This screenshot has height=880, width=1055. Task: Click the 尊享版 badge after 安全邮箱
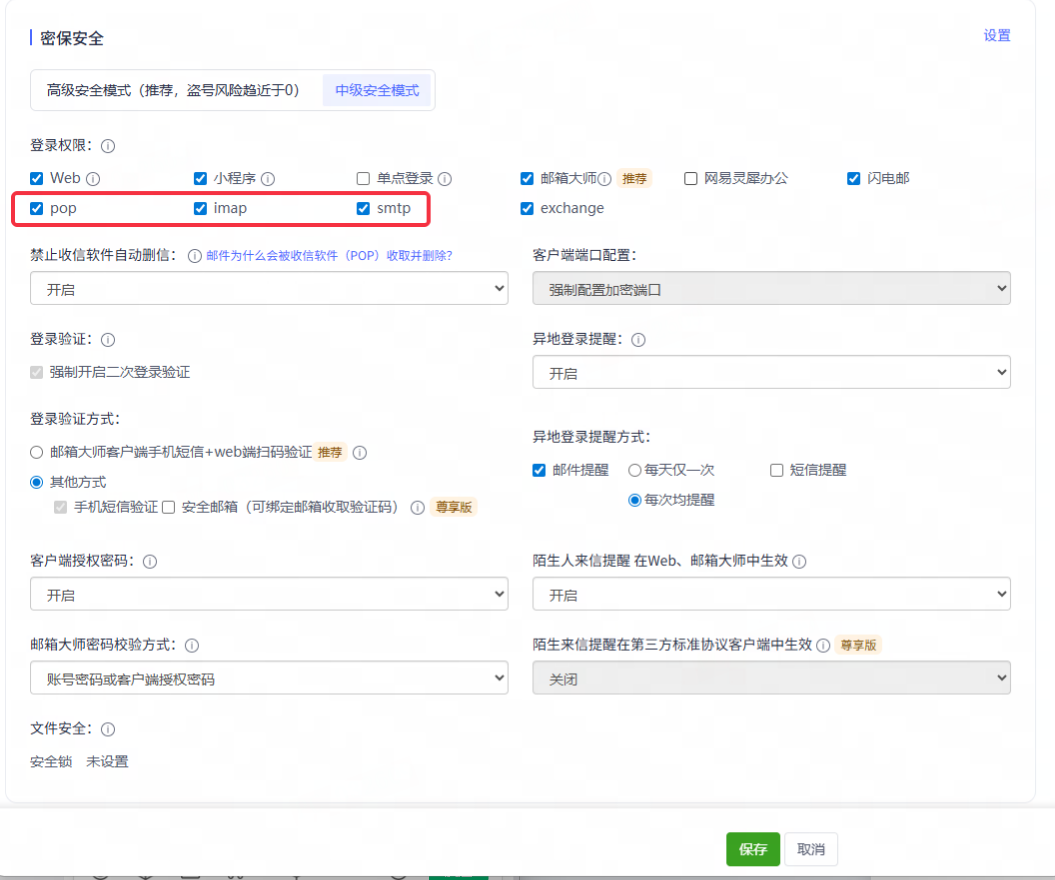(453, 507)
